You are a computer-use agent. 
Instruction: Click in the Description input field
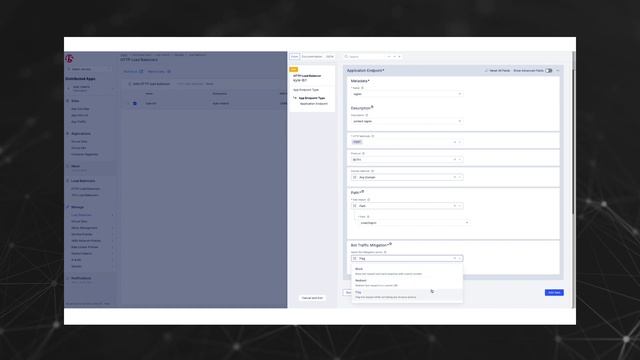point(407,121)
